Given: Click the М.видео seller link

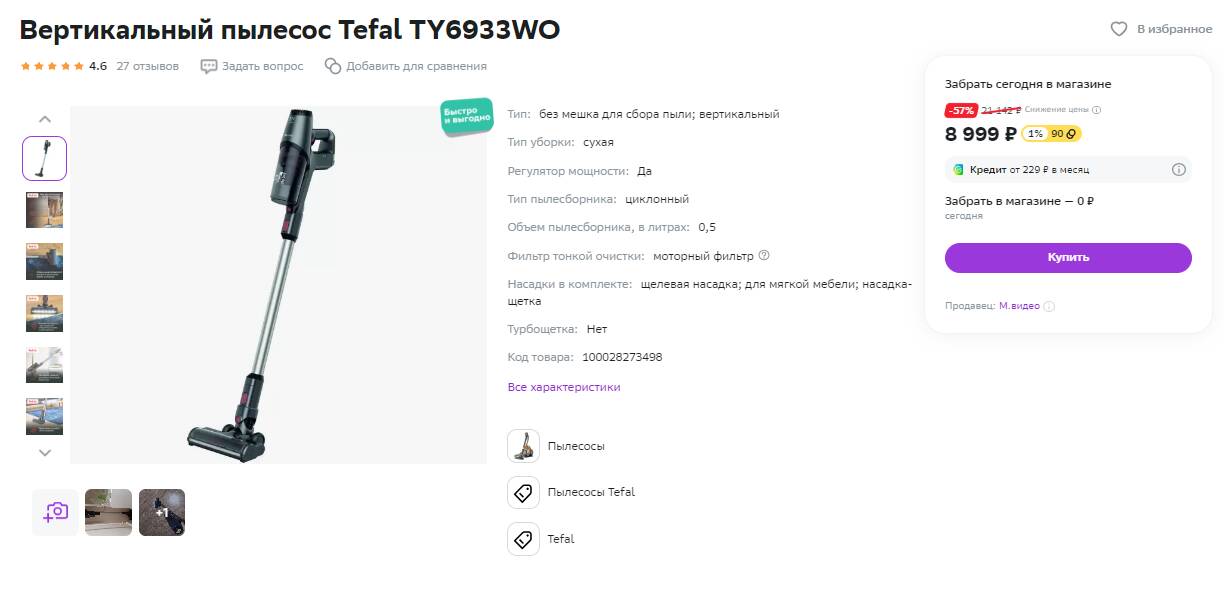Looking at the screenshot, I should pos(1019,306).
